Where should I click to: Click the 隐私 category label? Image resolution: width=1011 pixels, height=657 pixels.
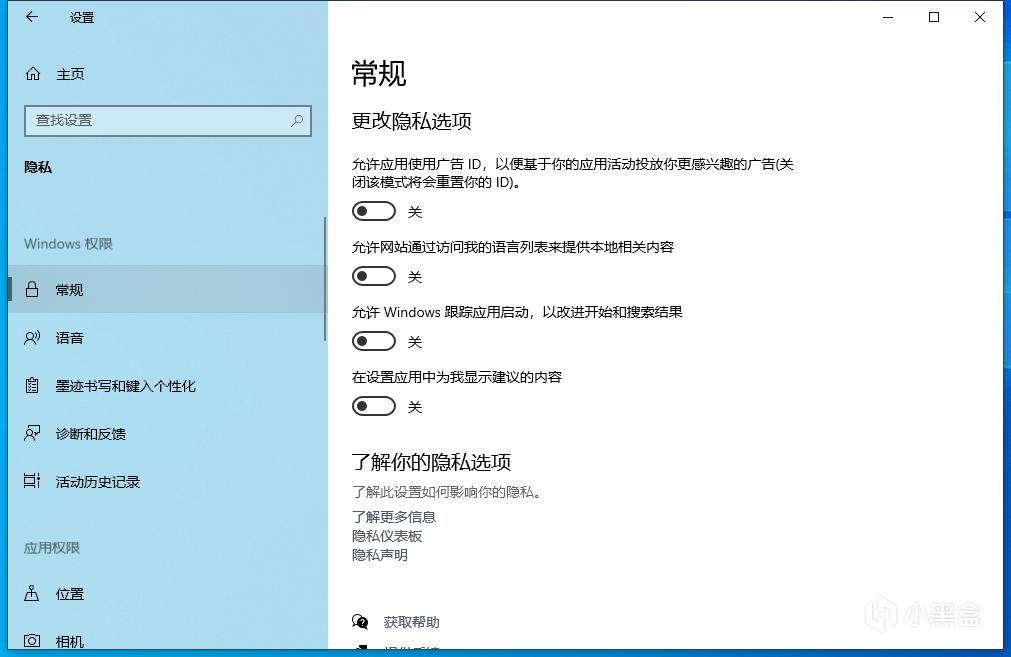[x=38, y=168]
